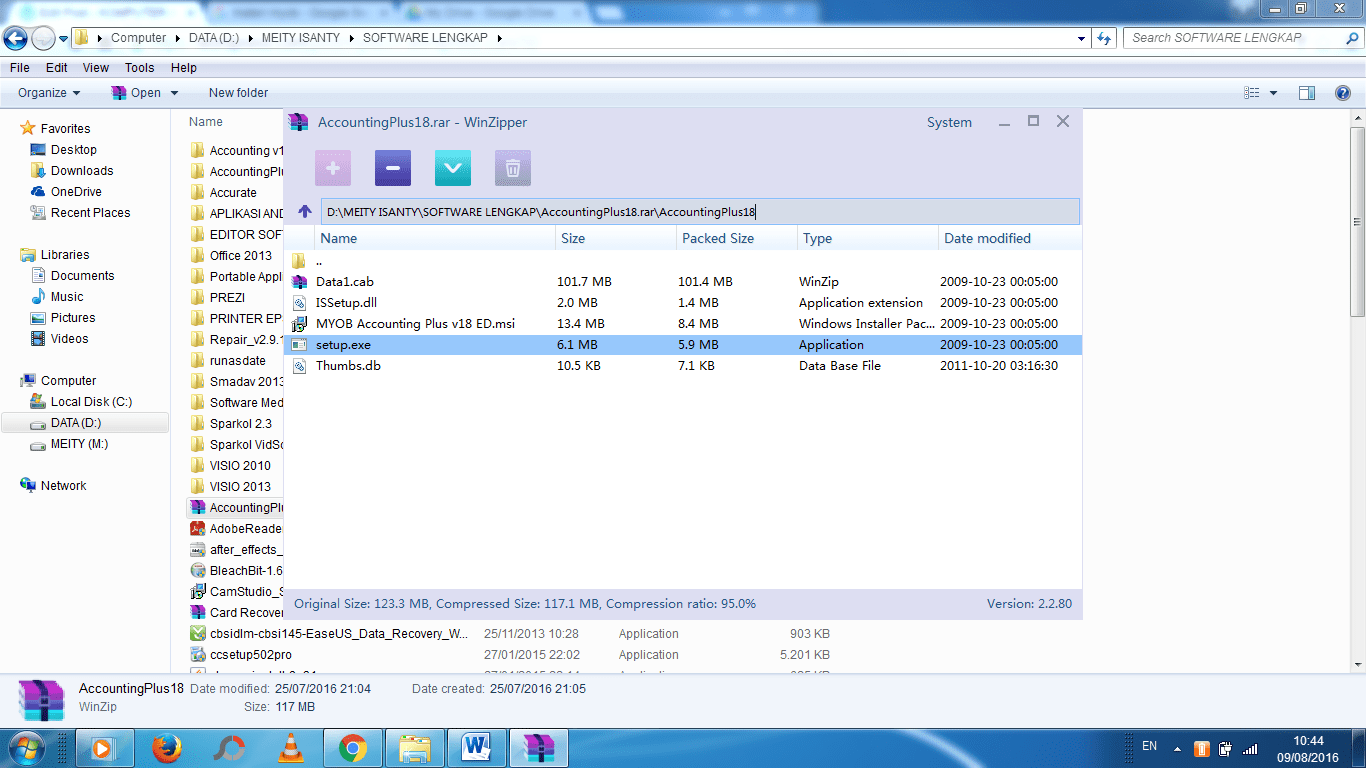Click the Explorer vertical scrollbar down arrow
1366x768 pixels.
pyautogui.click(x=1358, y=664)
